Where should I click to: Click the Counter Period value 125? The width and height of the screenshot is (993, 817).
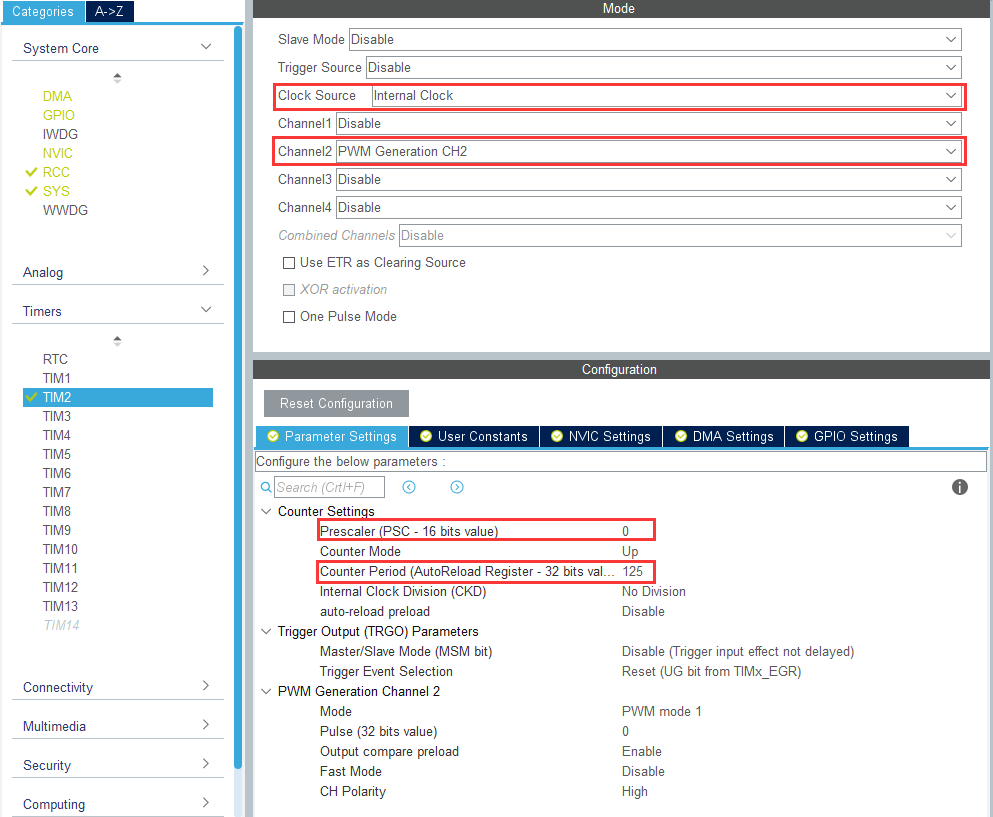tap(632, 571)
